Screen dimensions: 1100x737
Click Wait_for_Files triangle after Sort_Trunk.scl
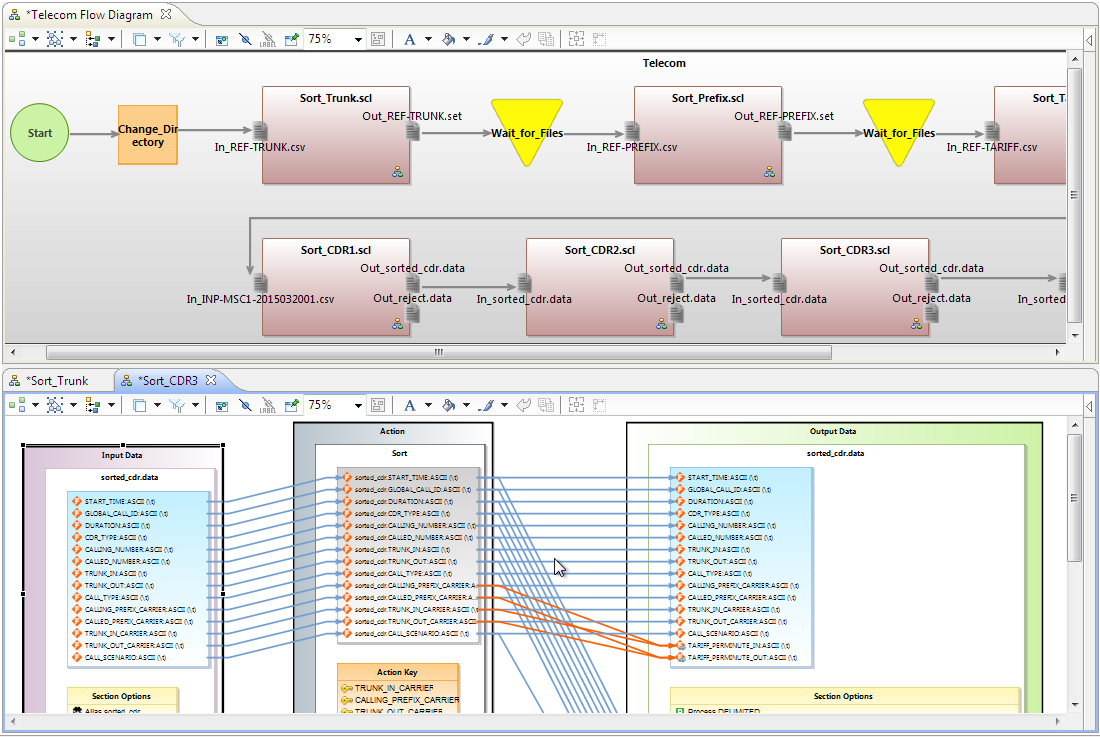[527, 132]
